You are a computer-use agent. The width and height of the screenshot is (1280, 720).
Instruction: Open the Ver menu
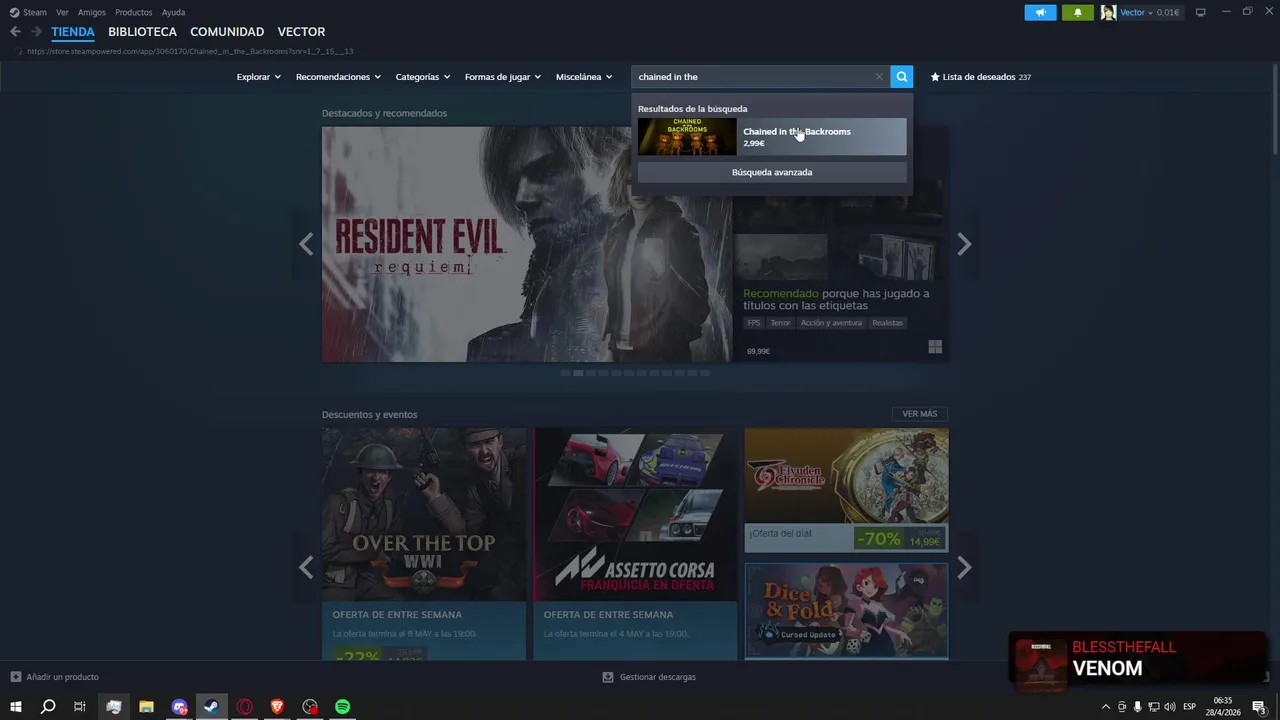pyautogui.click(x=62, y=12)
